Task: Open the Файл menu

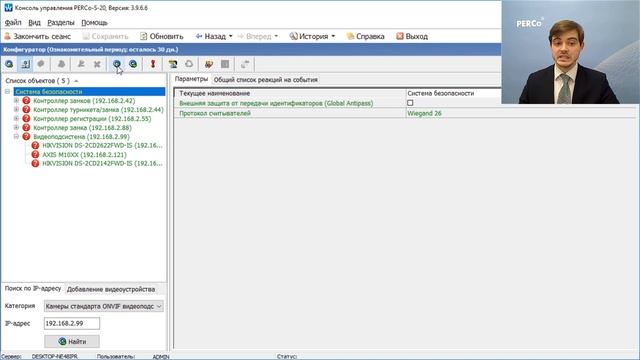Action: (x=13, y=22)
